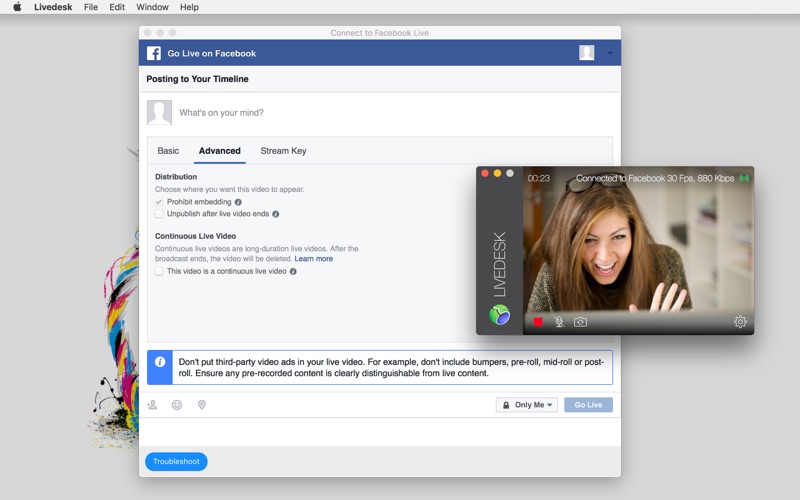Stop the live recording with red square

538,322
